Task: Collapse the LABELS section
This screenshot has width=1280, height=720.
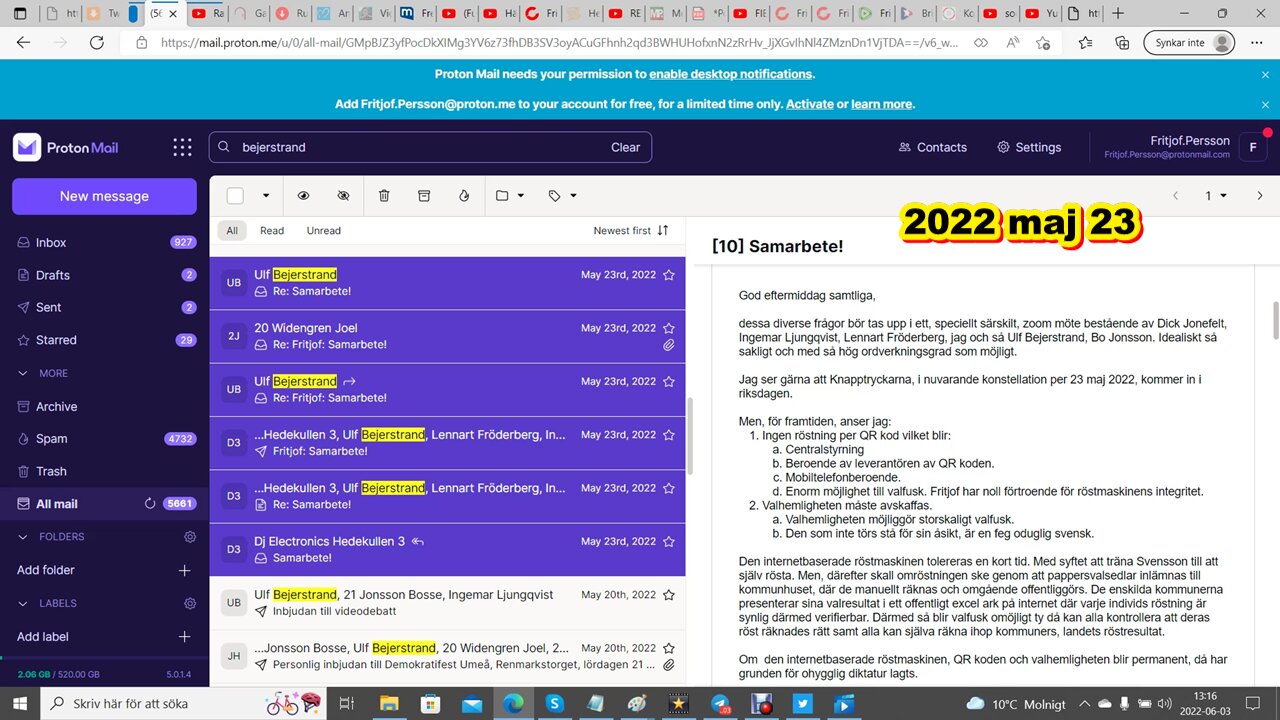Action: coord(23,604)
